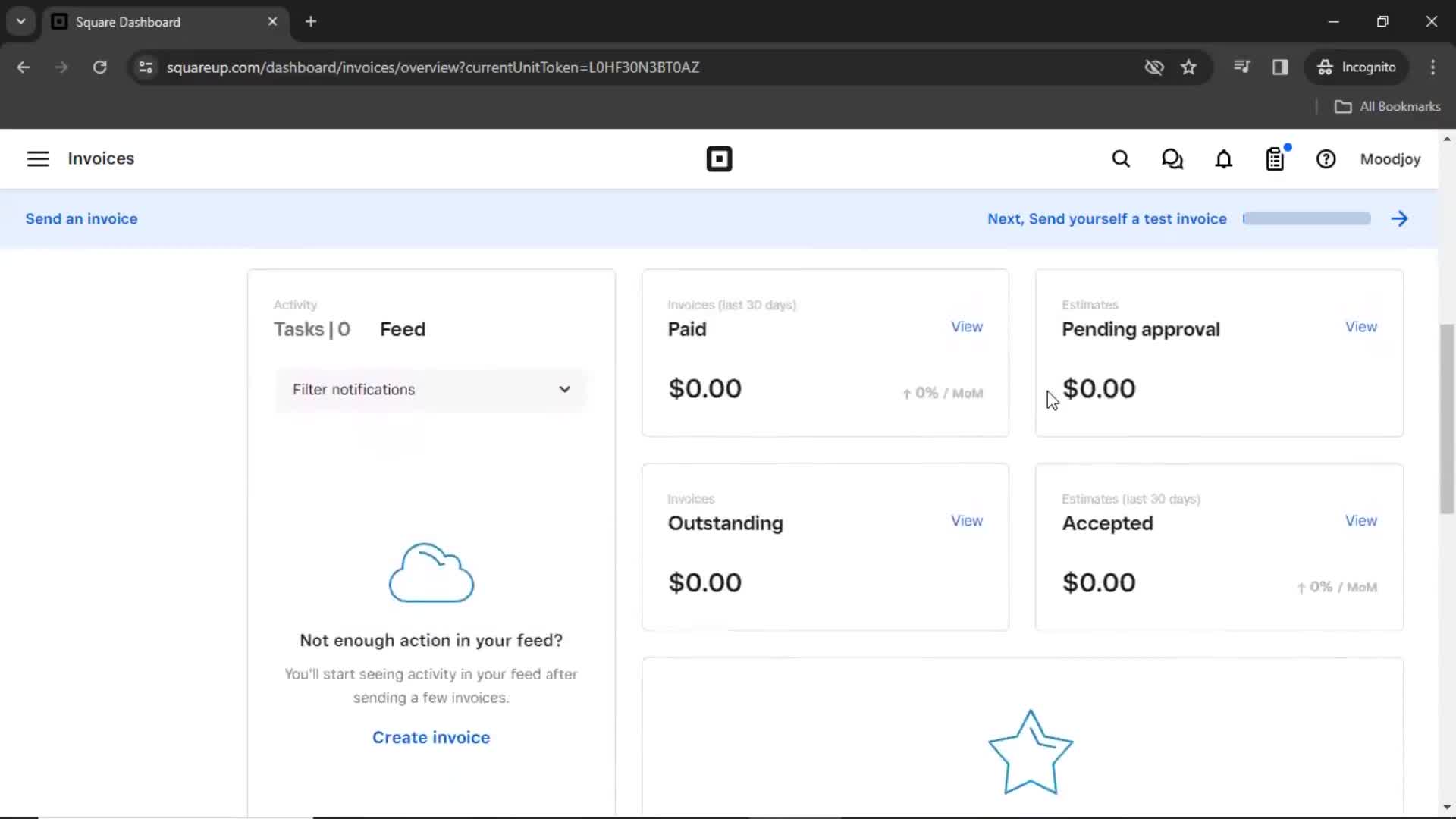Click the Paid 0% / MoM indicator

coord(943,393)
